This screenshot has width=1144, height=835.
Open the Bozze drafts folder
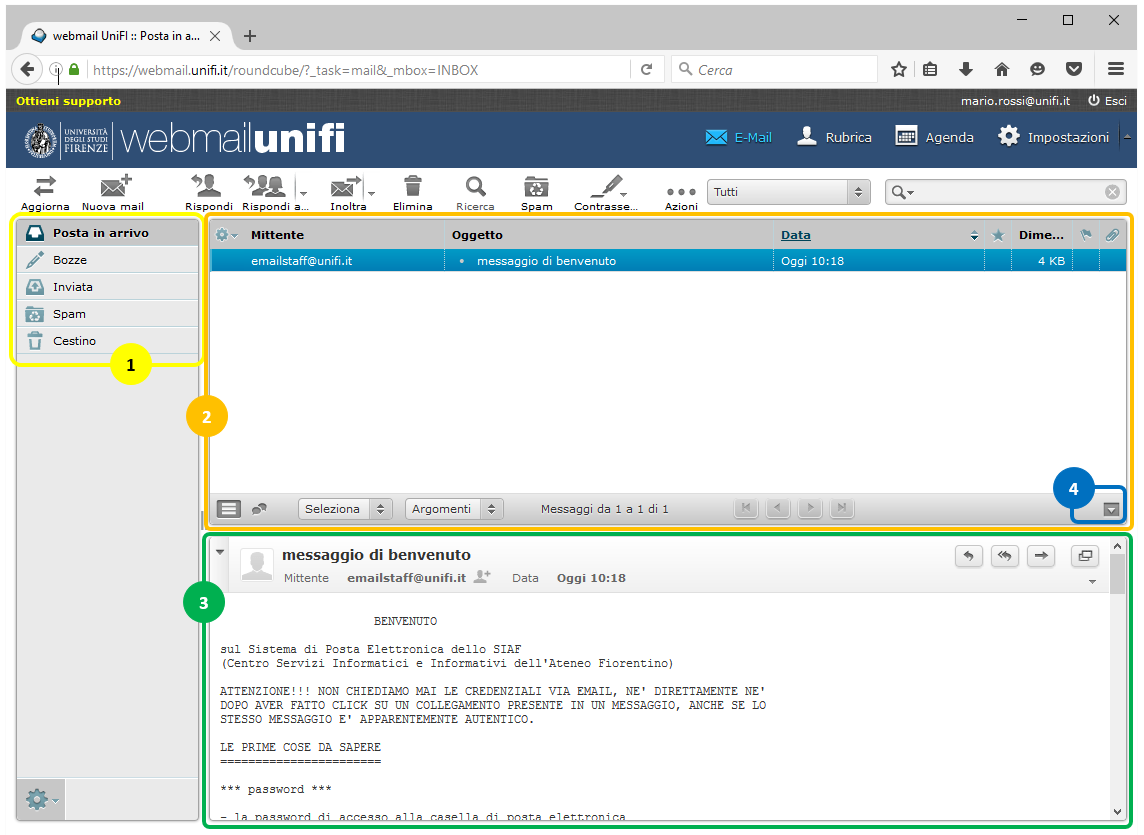108,260
